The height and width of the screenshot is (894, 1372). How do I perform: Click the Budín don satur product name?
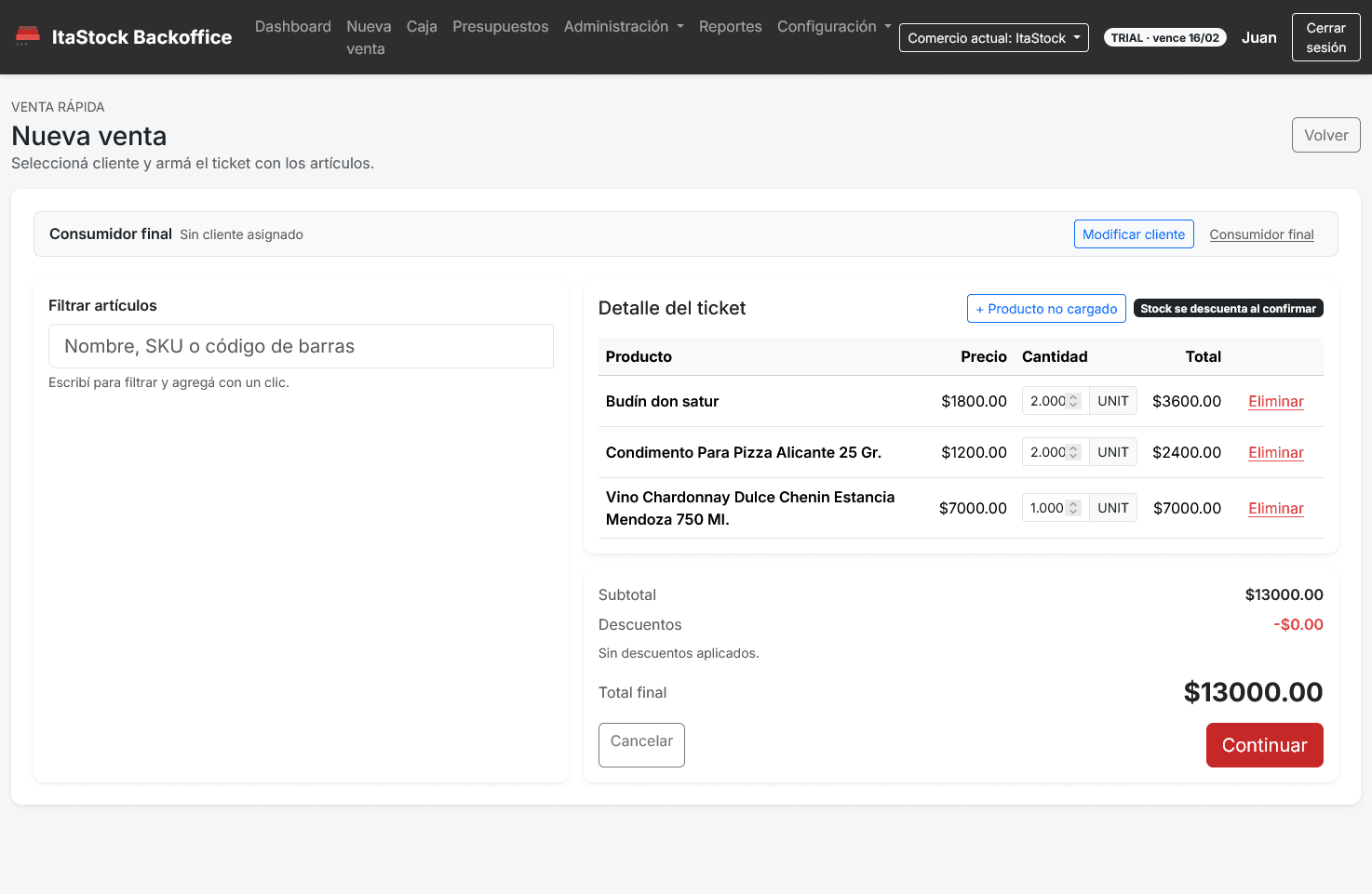click(x=663, y=401)
